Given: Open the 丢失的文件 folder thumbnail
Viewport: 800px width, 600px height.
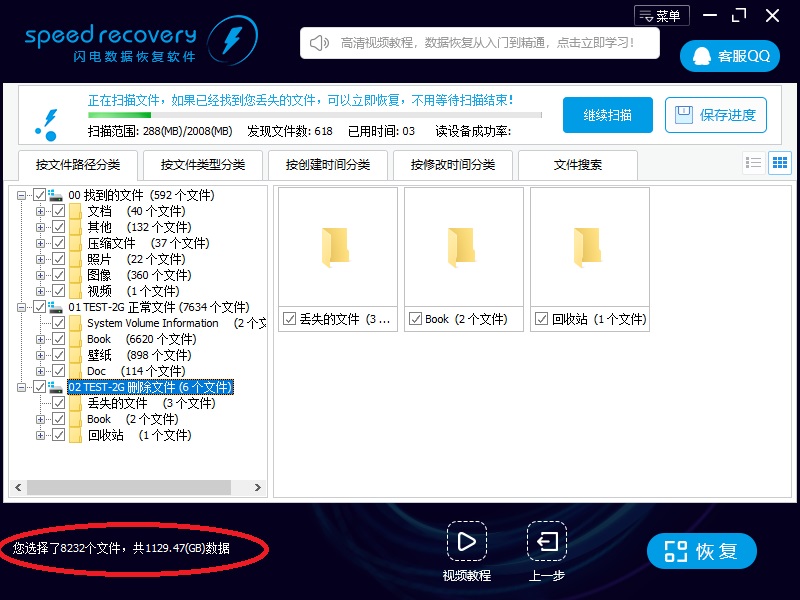Looking at the screenshot, I should coord(337,246).
